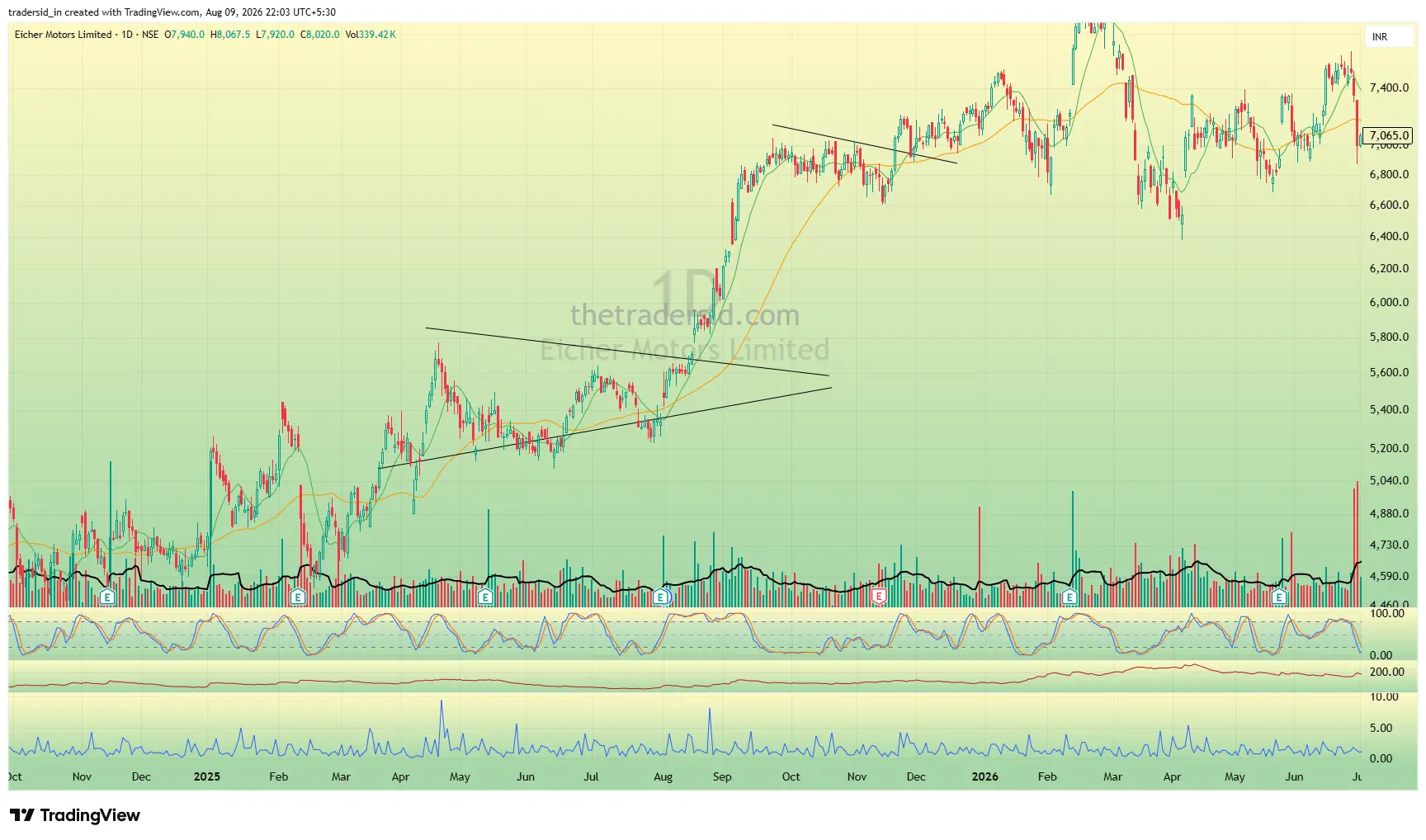This screenshot has height=840, width=1426.
Task: Click the Oct label on the time axis
Action: point(791,777)
